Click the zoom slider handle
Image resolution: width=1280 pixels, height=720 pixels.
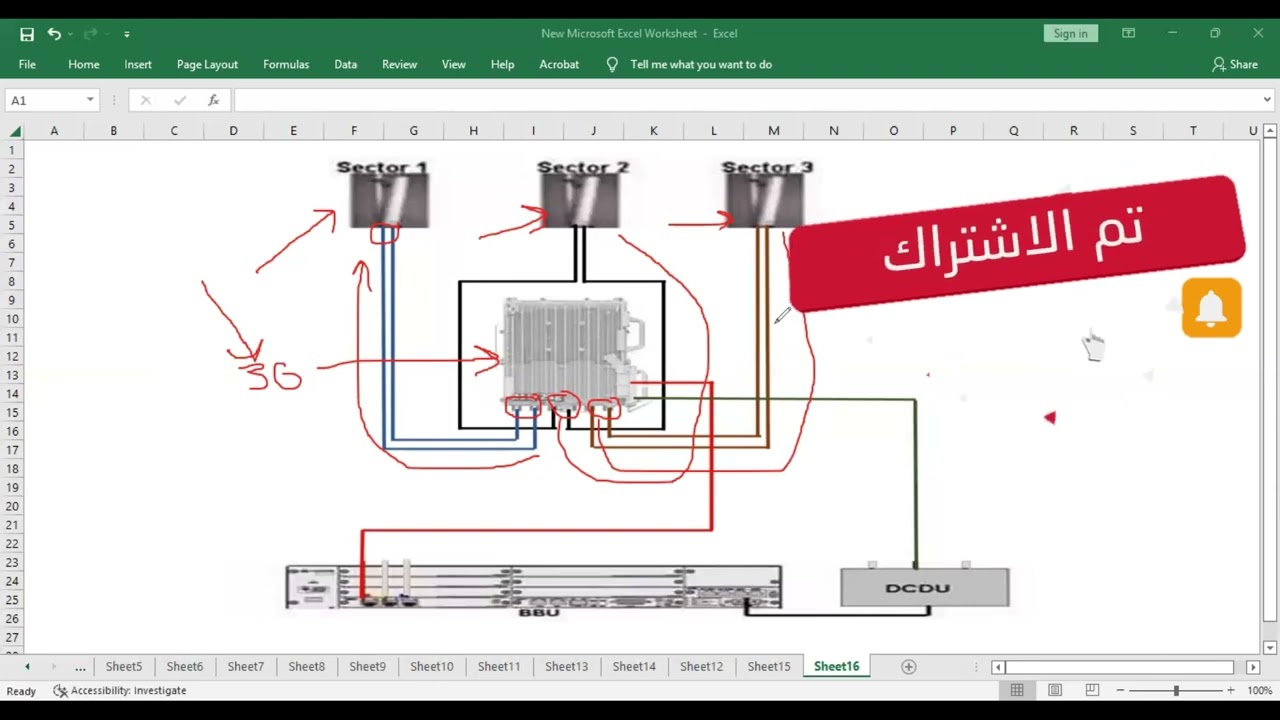(x=1176, y=691)
